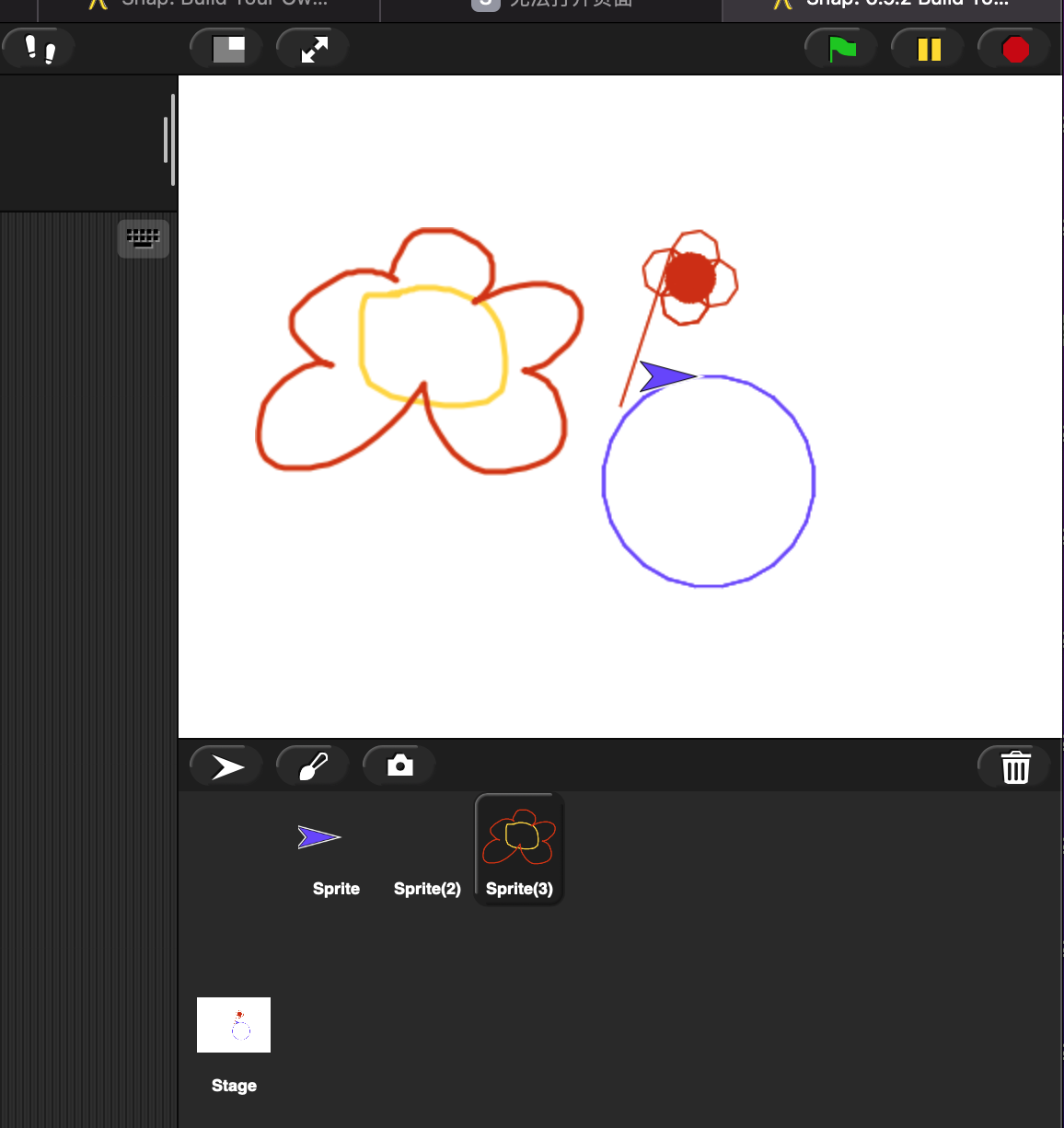Click the large flower's yellow center on stage
Image resolution: width=1064 pixels, height=1128 pixels.
point(433,345)
